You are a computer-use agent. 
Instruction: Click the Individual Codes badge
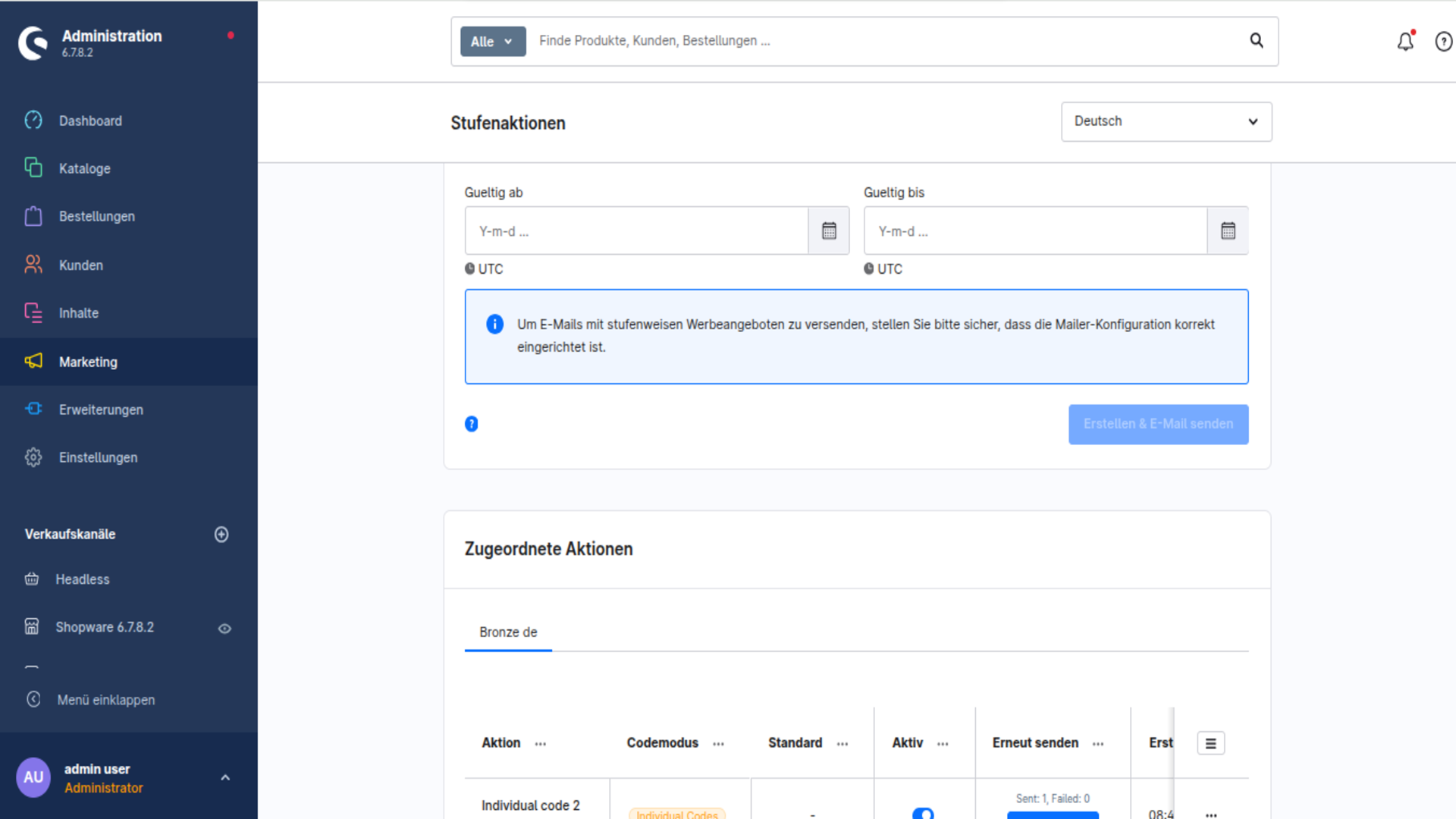point(676,814)
